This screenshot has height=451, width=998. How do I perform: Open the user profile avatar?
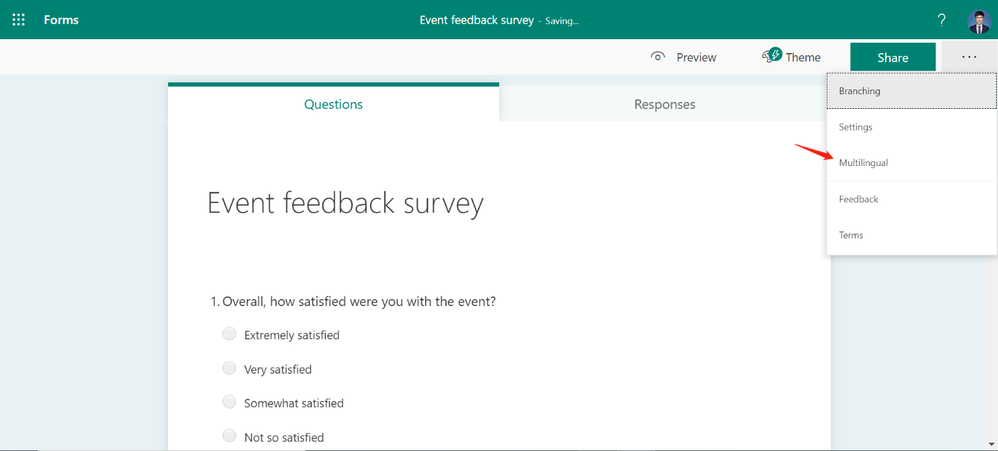pos(978,21)
